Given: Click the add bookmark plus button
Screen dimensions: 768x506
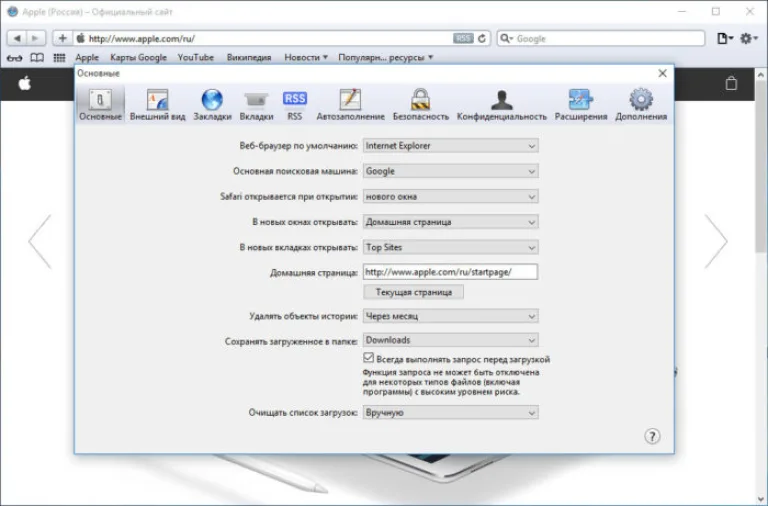Looking at the screenshot, I should tap(62, 38).
